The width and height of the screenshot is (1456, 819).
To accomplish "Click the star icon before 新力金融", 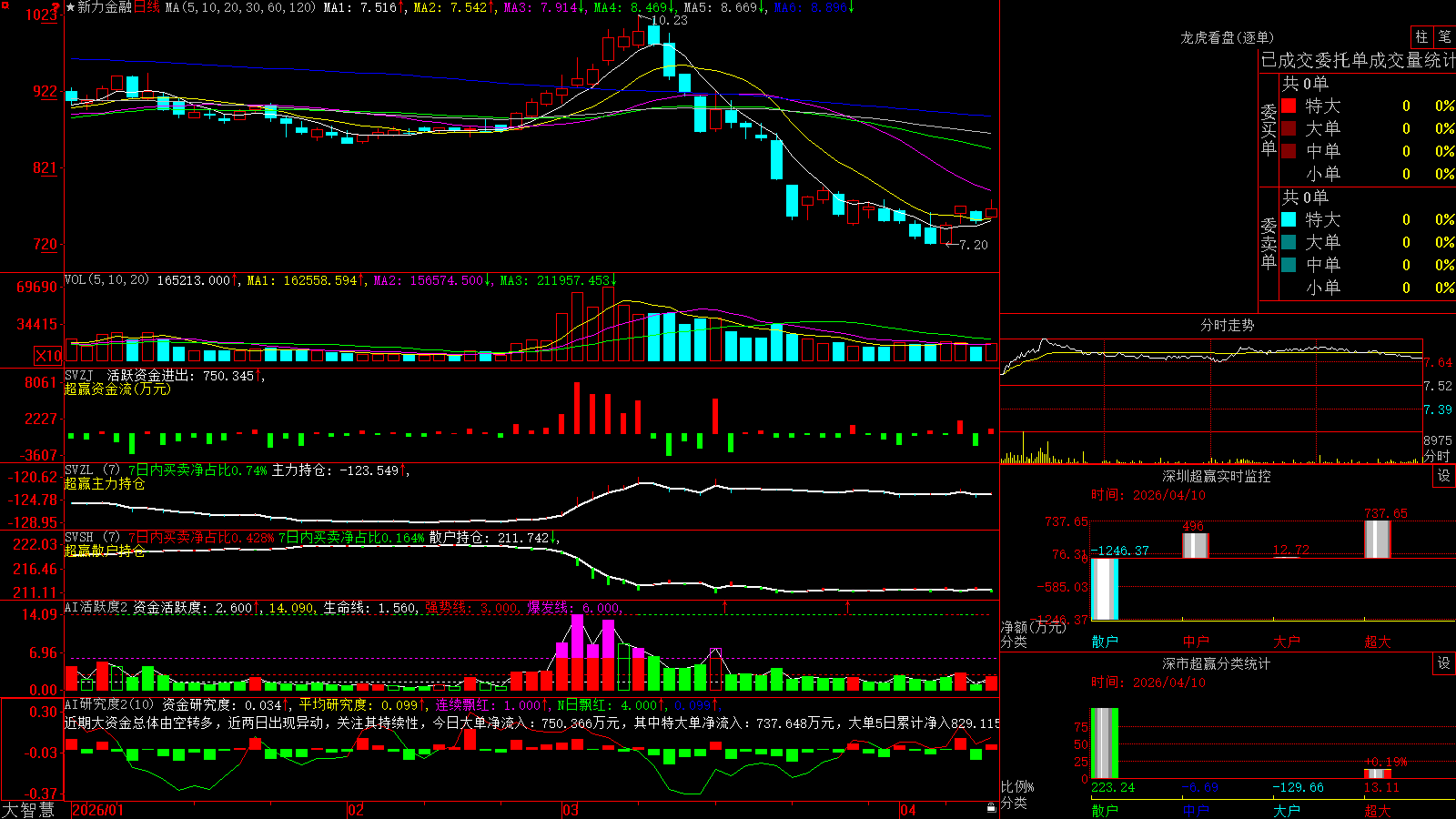I will (x=71, y=7).
